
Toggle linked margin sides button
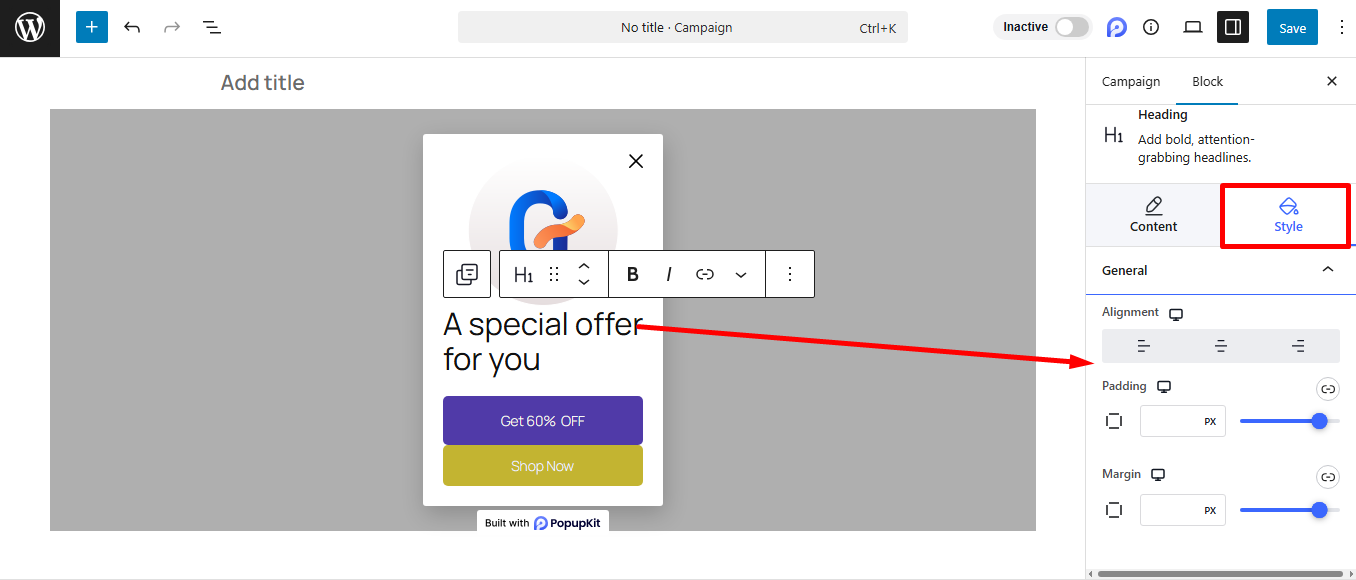[1327, 477]
